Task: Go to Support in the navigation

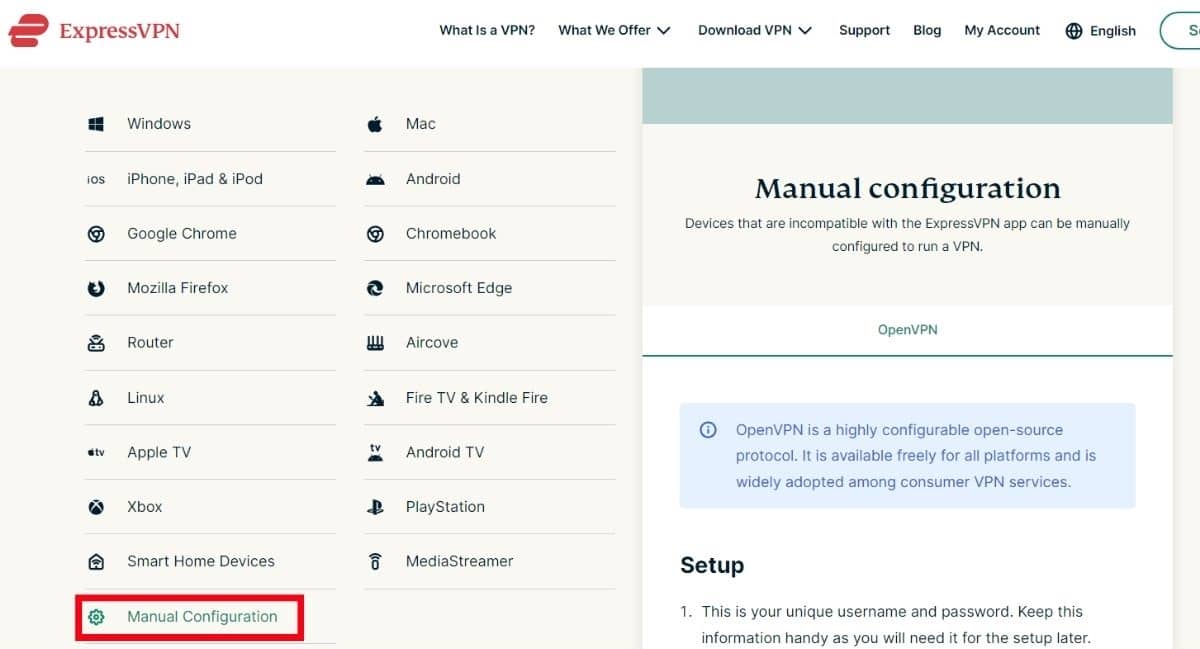Action: (864, 30)
